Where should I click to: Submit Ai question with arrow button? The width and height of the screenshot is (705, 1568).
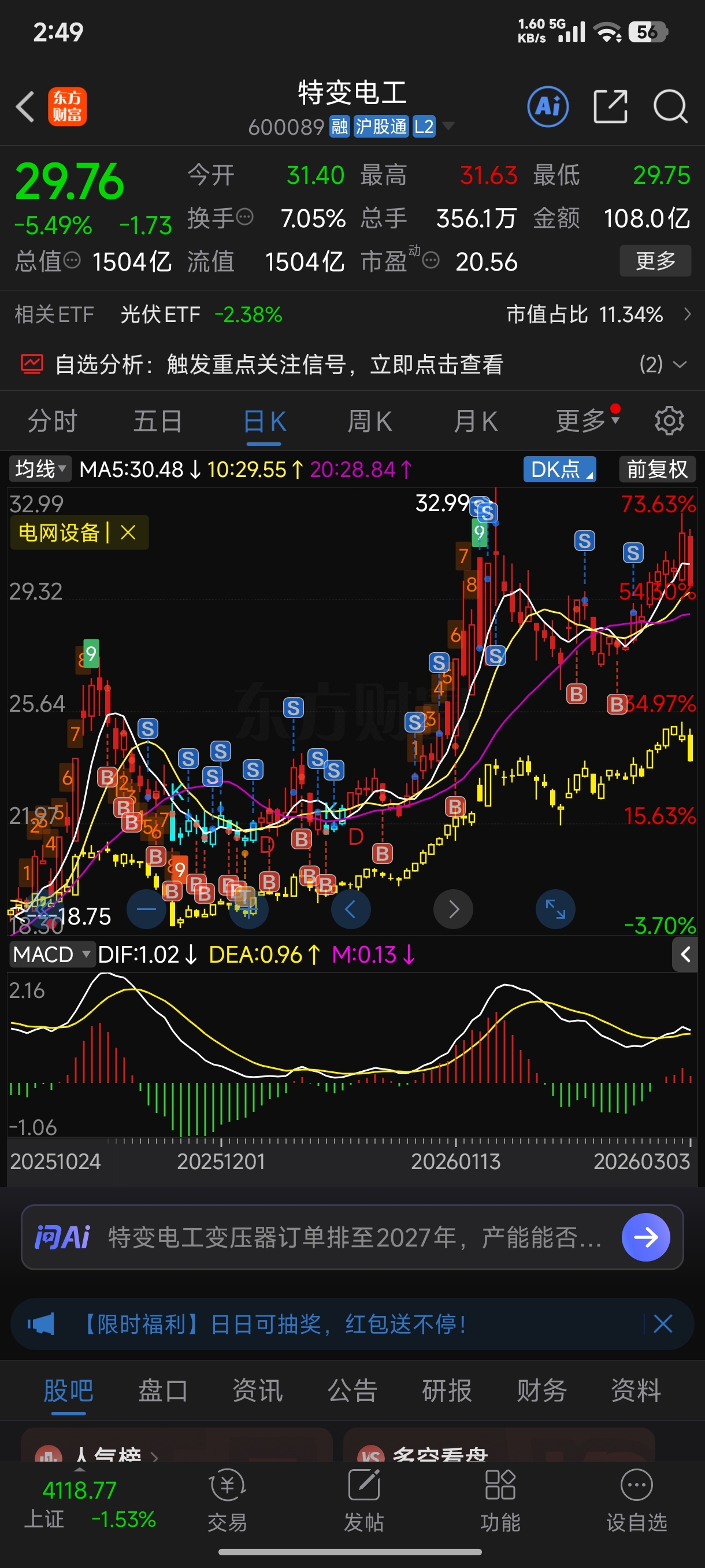point(646,1237)
